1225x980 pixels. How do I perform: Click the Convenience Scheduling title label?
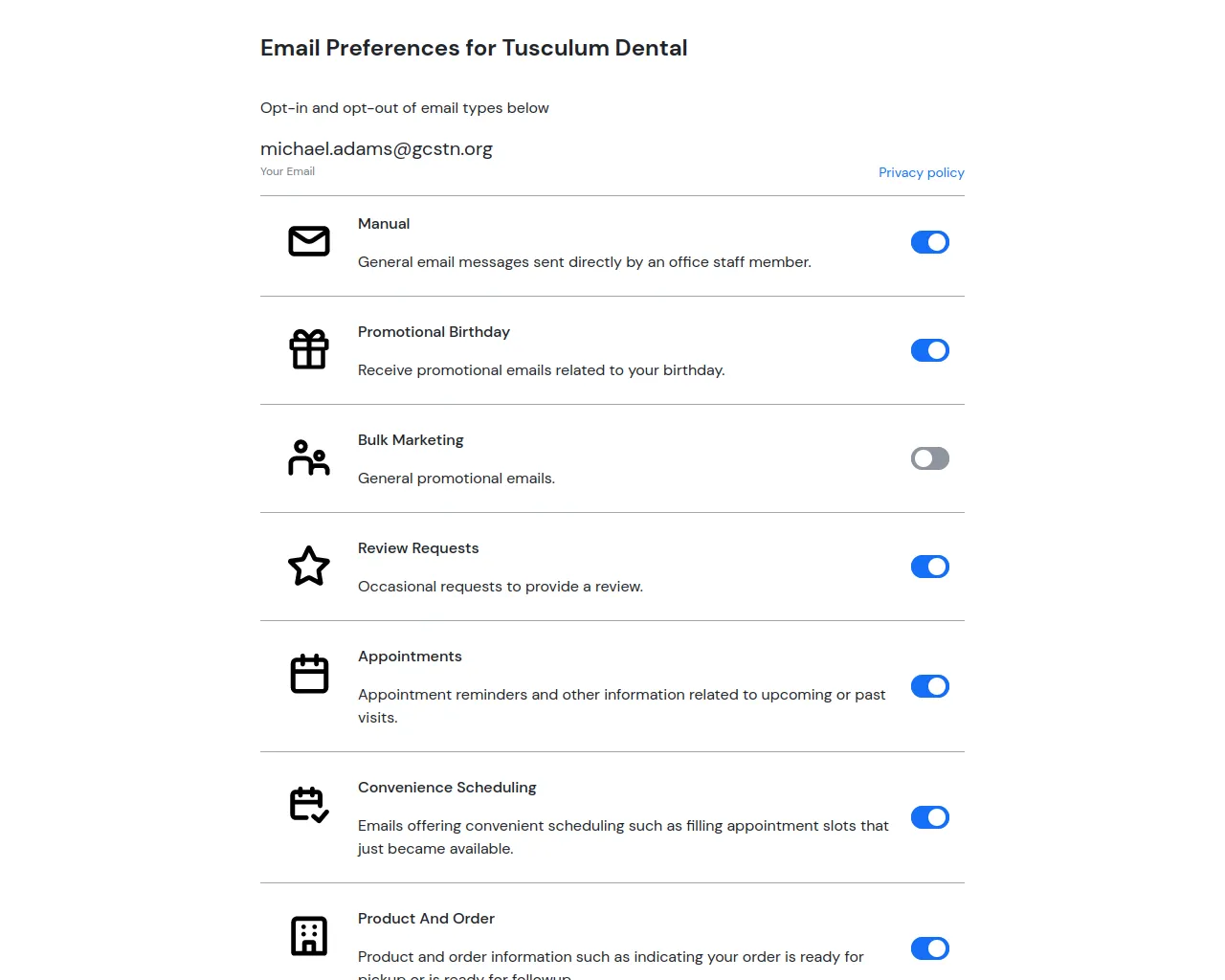coord(447,788)
